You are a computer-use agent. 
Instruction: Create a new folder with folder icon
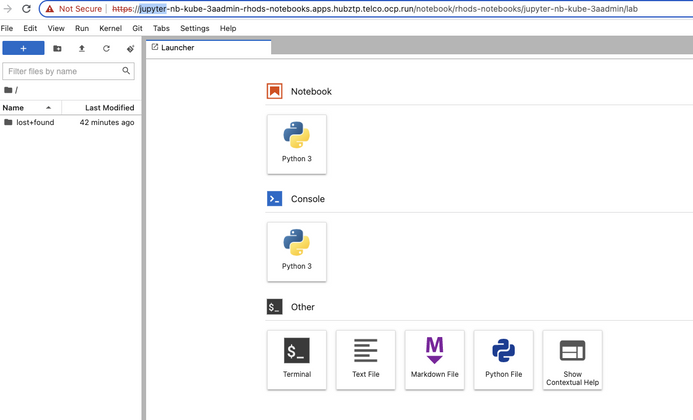coord(57,49)
